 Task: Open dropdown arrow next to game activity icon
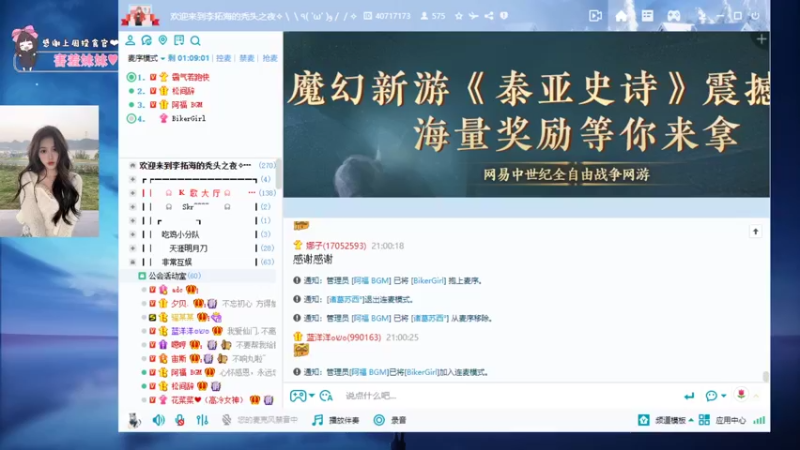tap(312, 395)
